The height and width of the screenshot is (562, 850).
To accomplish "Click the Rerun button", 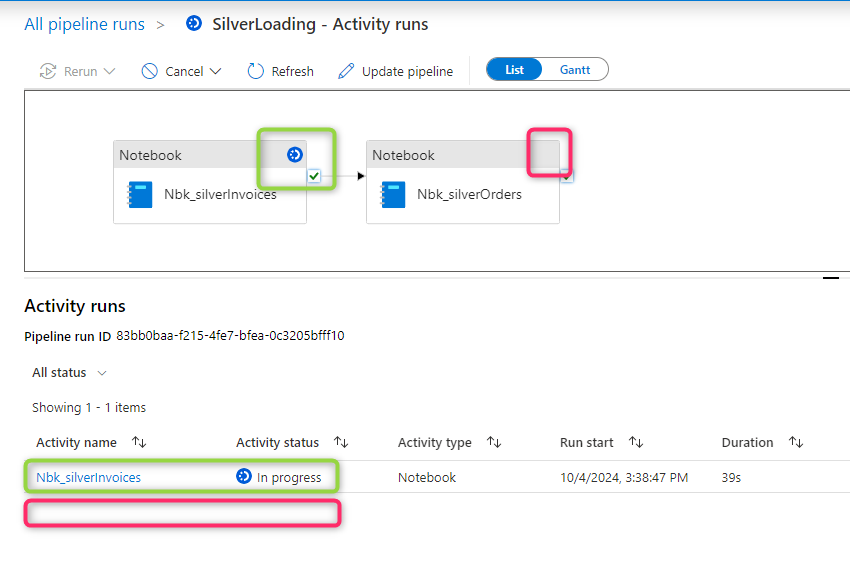I will point(77,71).
